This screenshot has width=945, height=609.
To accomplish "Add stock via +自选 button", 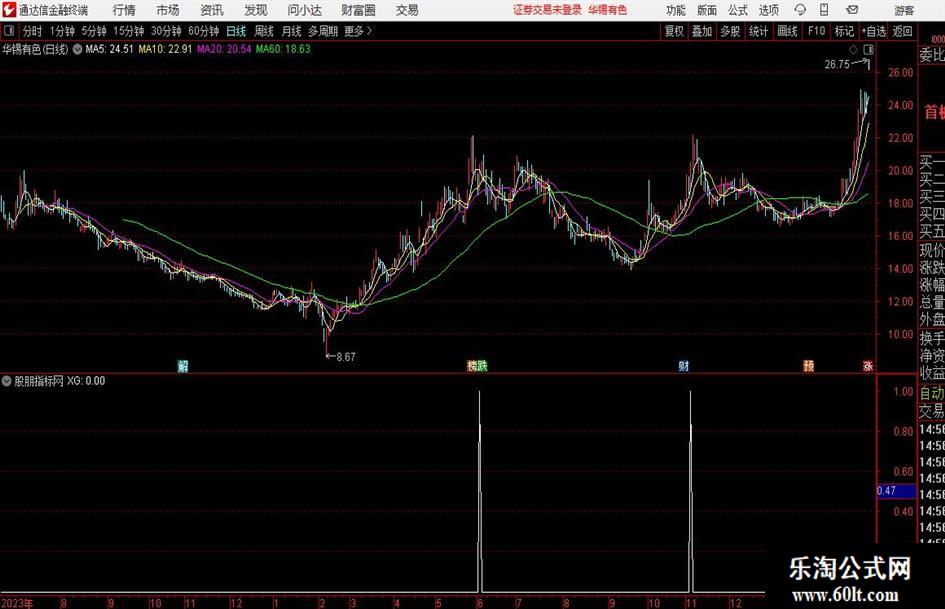I will (874, 31).
